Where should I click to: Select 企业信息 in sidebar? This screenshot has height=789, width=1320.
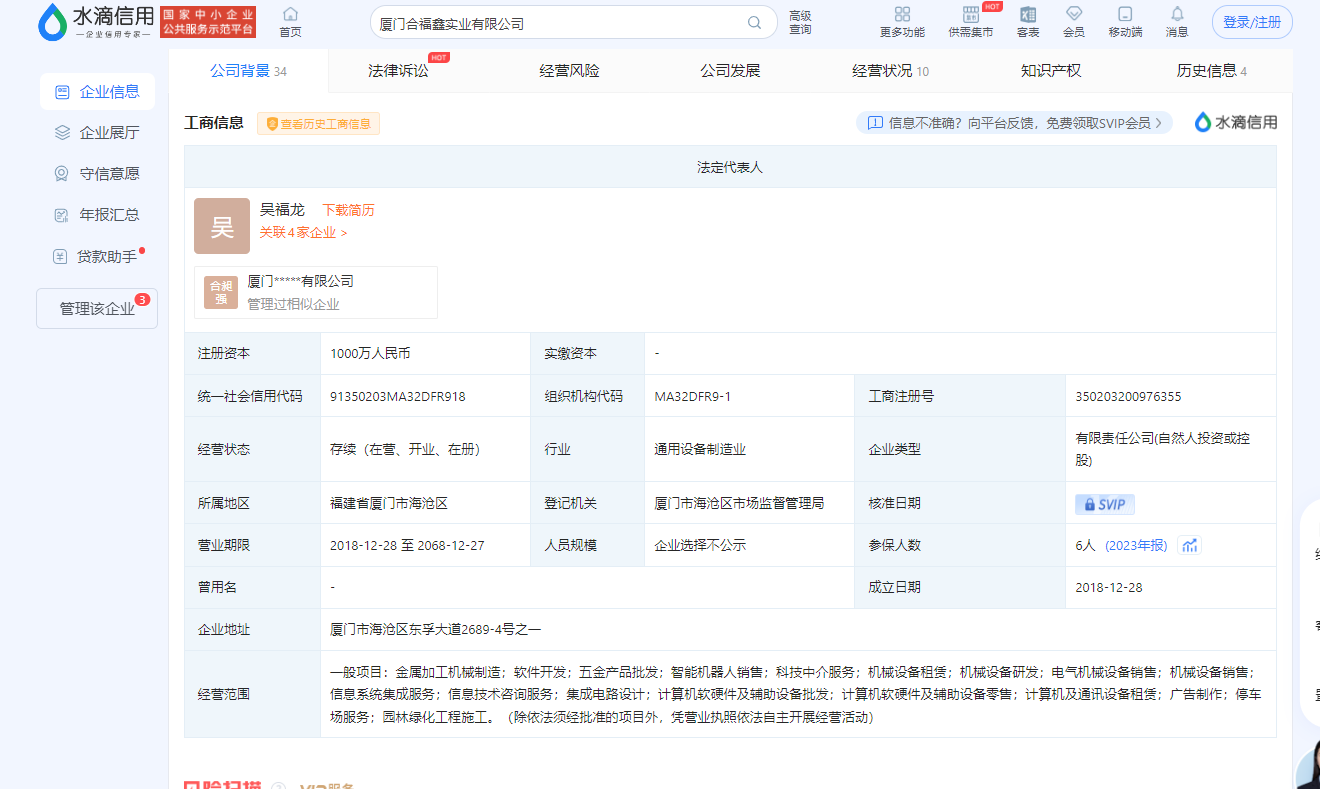coord(97,92)
